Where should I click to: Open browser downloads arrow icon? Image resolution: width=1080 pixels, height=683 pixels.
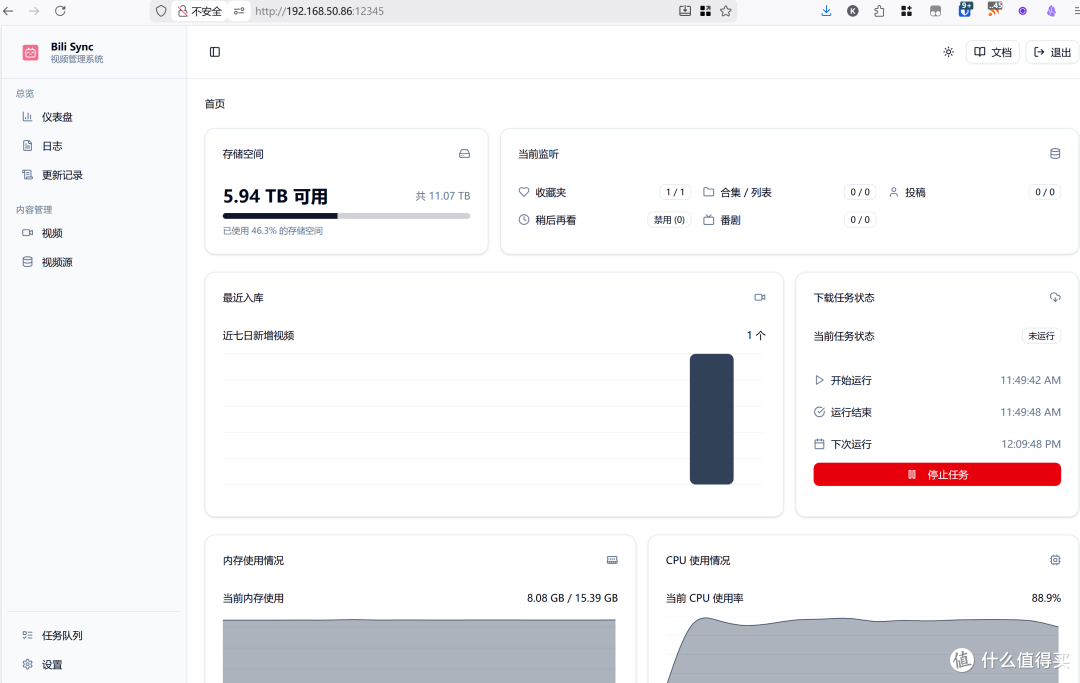(826, 11)
